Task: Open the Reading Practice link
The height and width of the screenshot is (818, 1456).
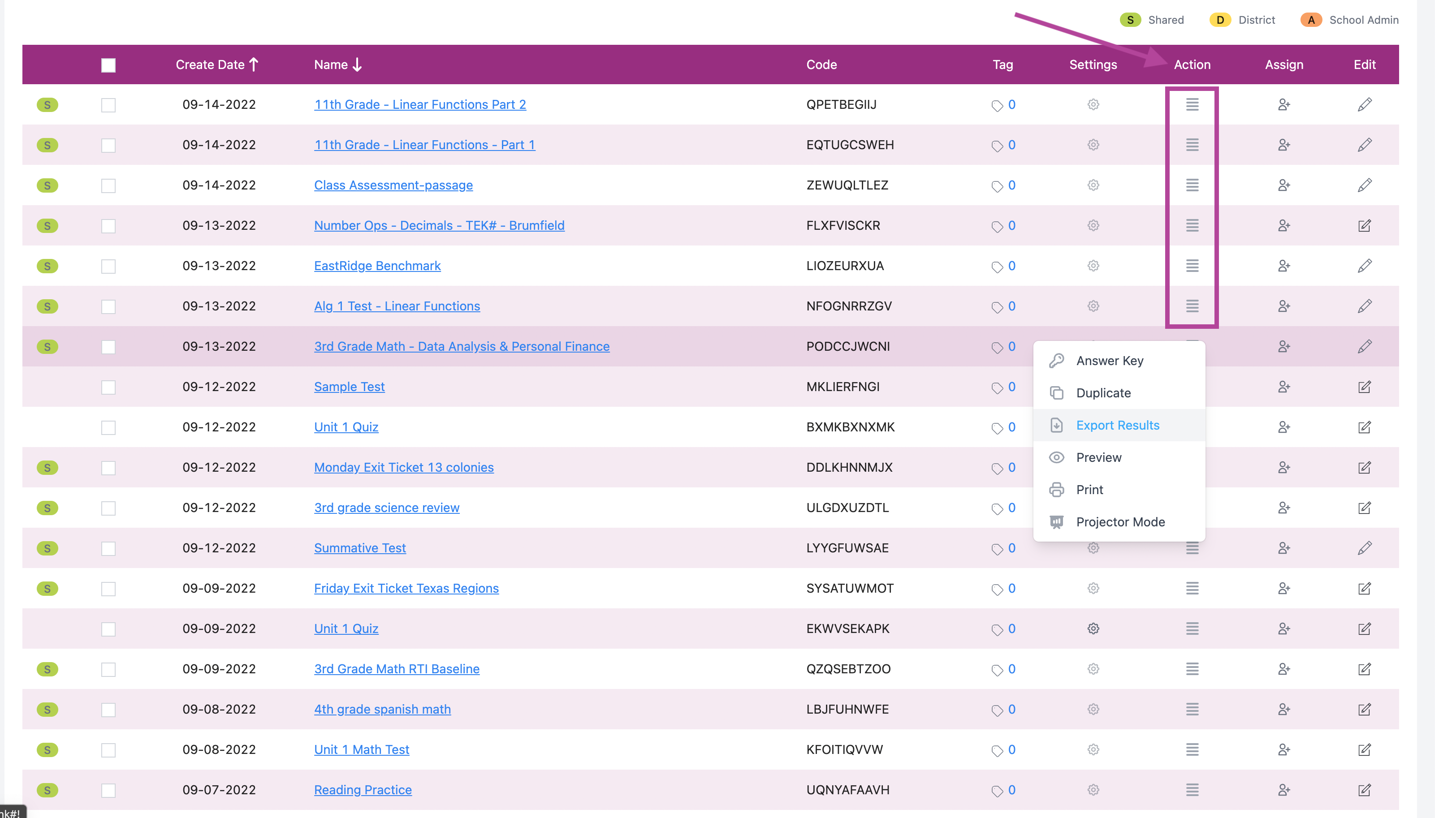Action: coord(363,790)
